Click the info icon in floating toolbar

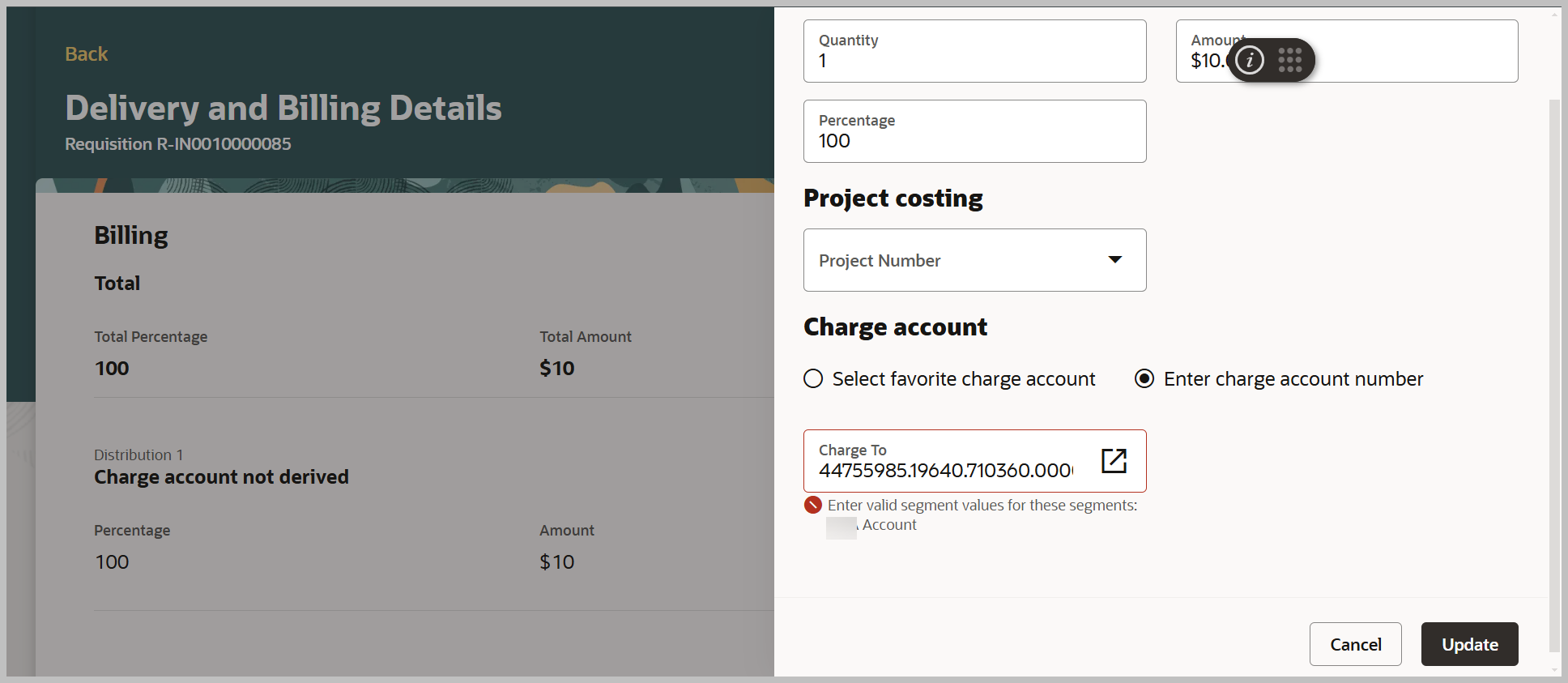pos(1250,60)
